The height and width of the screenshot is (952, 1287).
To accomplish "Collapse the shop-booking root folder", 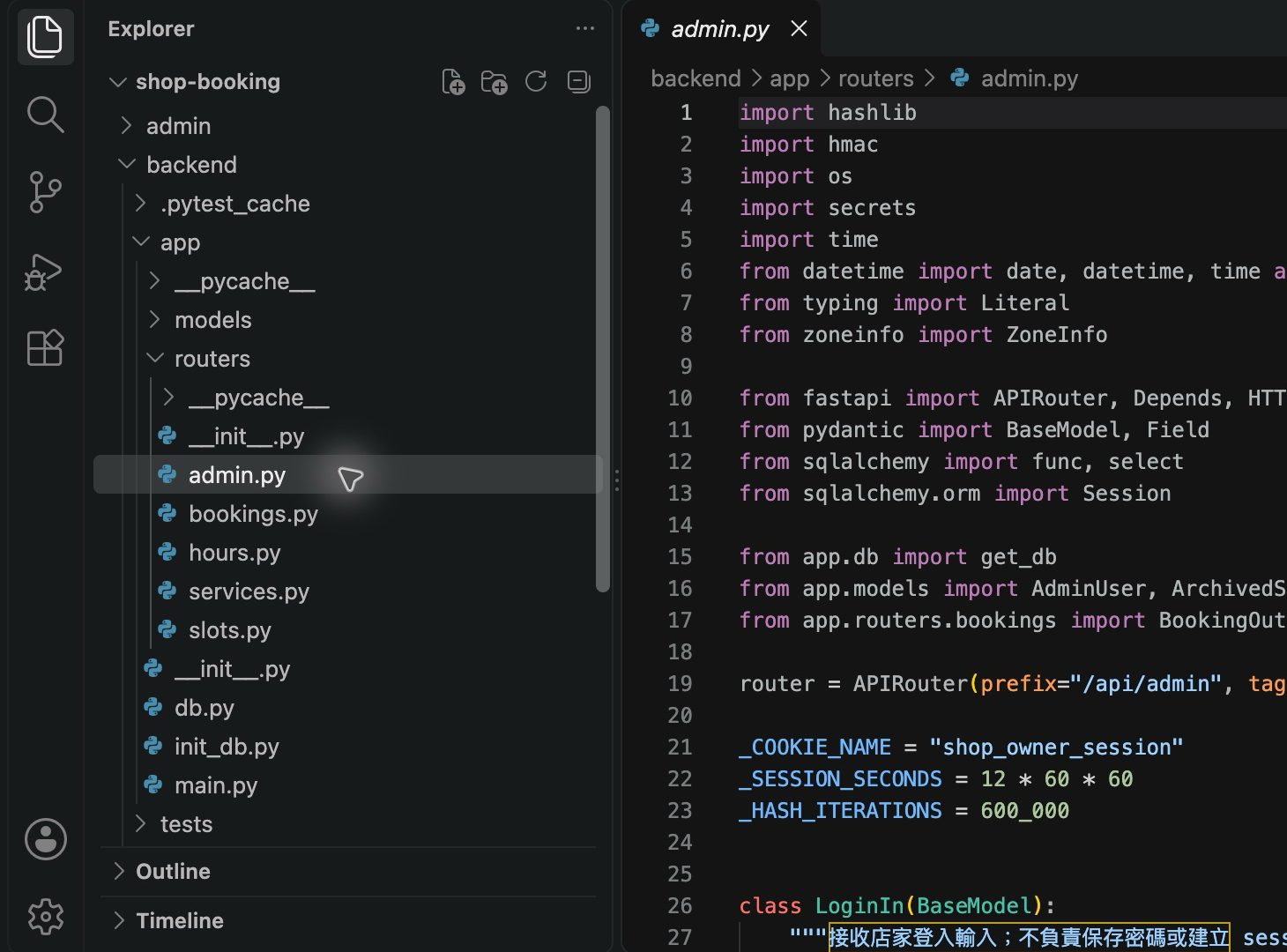I will pyautogui.click(x=116, y=82).
